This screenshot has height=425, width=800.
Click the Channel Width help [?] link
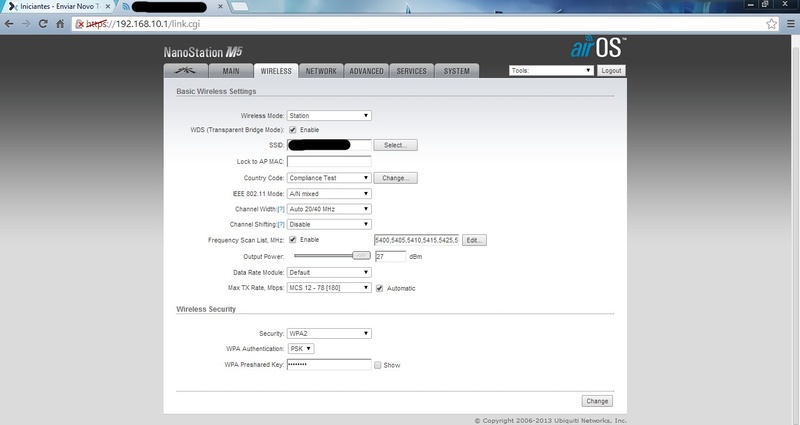click(x=281, y=209)
